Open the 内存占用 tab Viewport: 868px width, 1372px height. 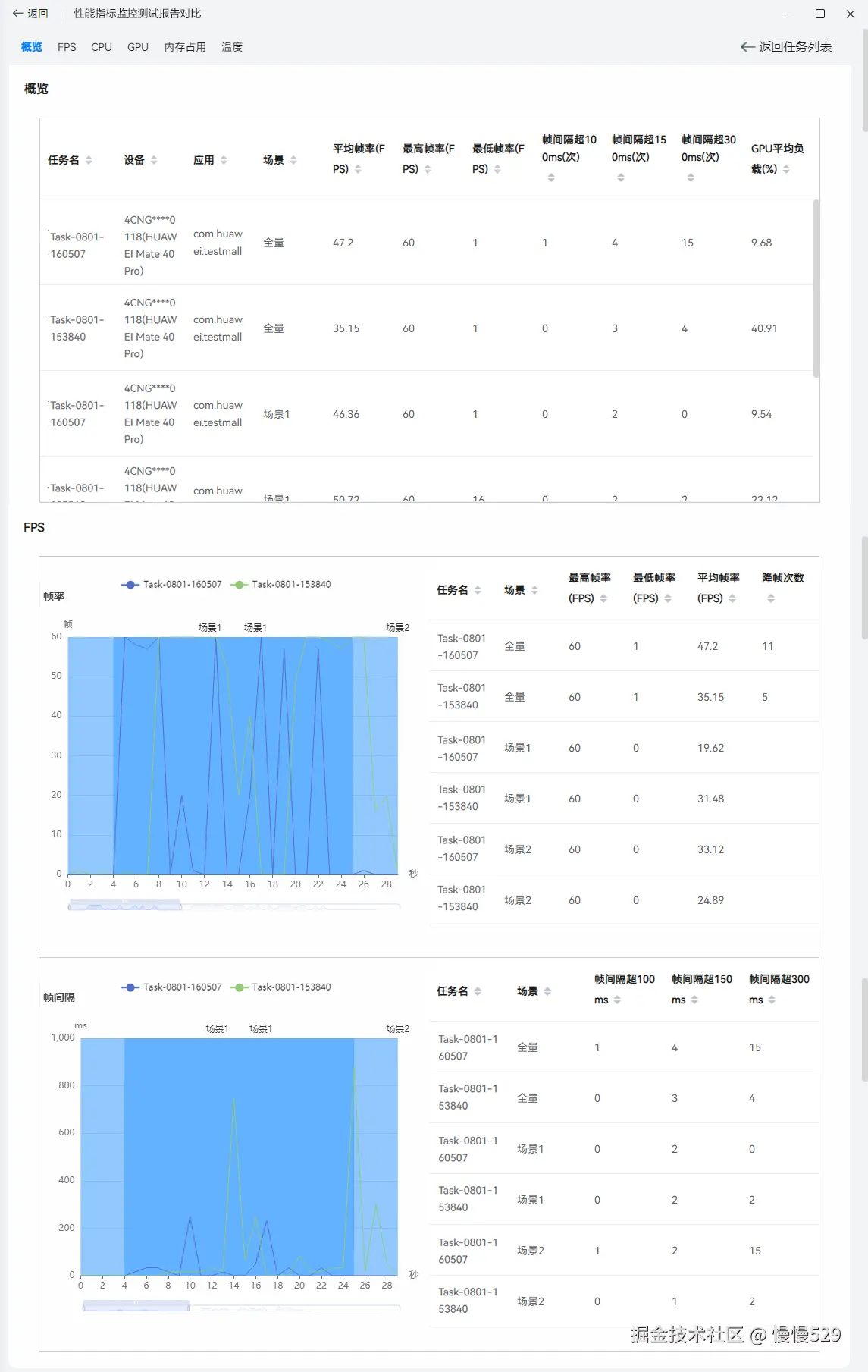pos(185,47)
